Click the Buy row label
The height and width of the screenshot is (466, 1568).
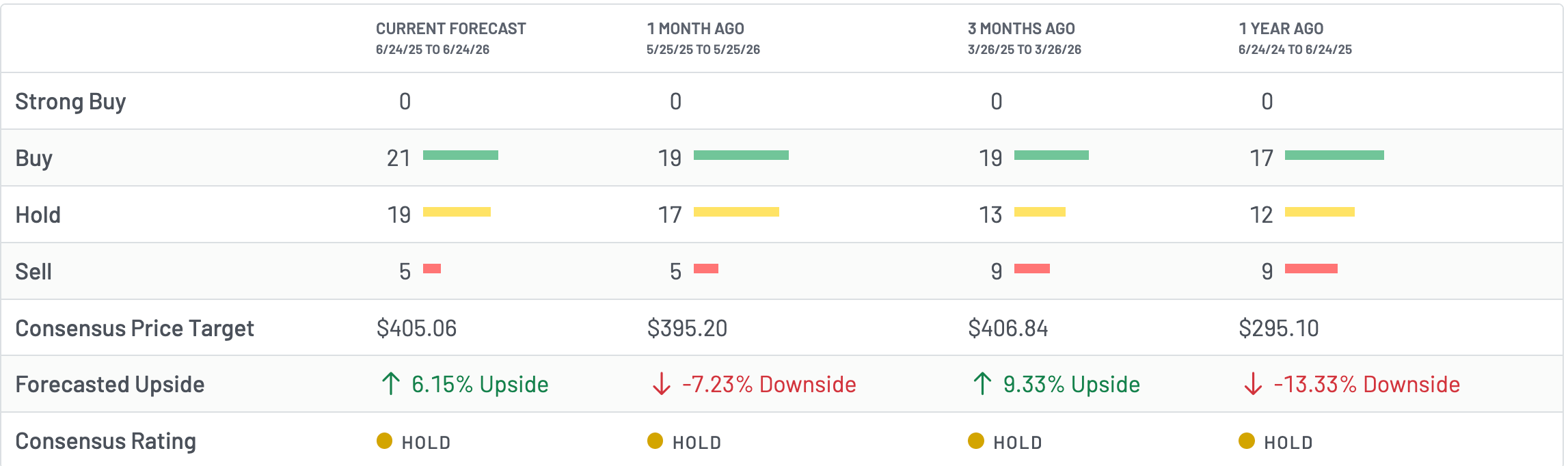click(x=34, y=159)
